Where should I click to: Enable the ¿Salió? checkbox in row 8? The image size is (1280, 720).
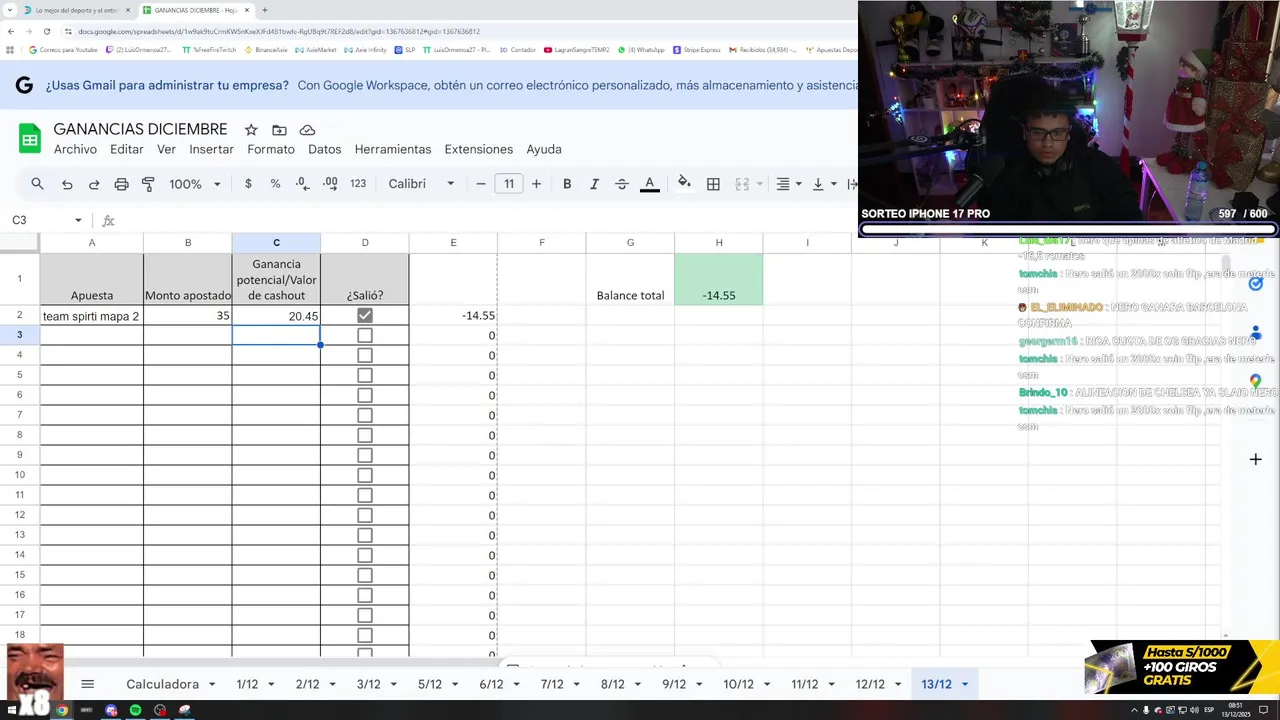click(365, 435)
